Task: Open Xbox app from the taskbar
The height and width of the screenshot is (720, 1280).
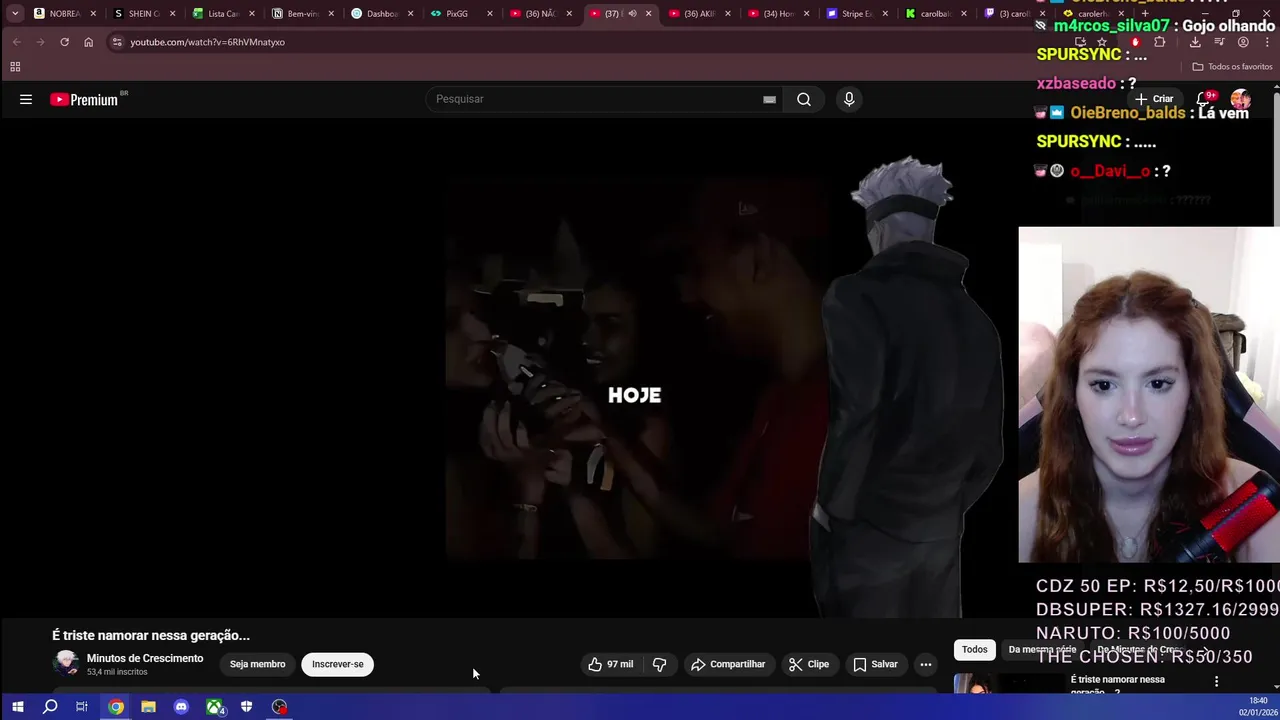Action: click(x=214, y=707)
